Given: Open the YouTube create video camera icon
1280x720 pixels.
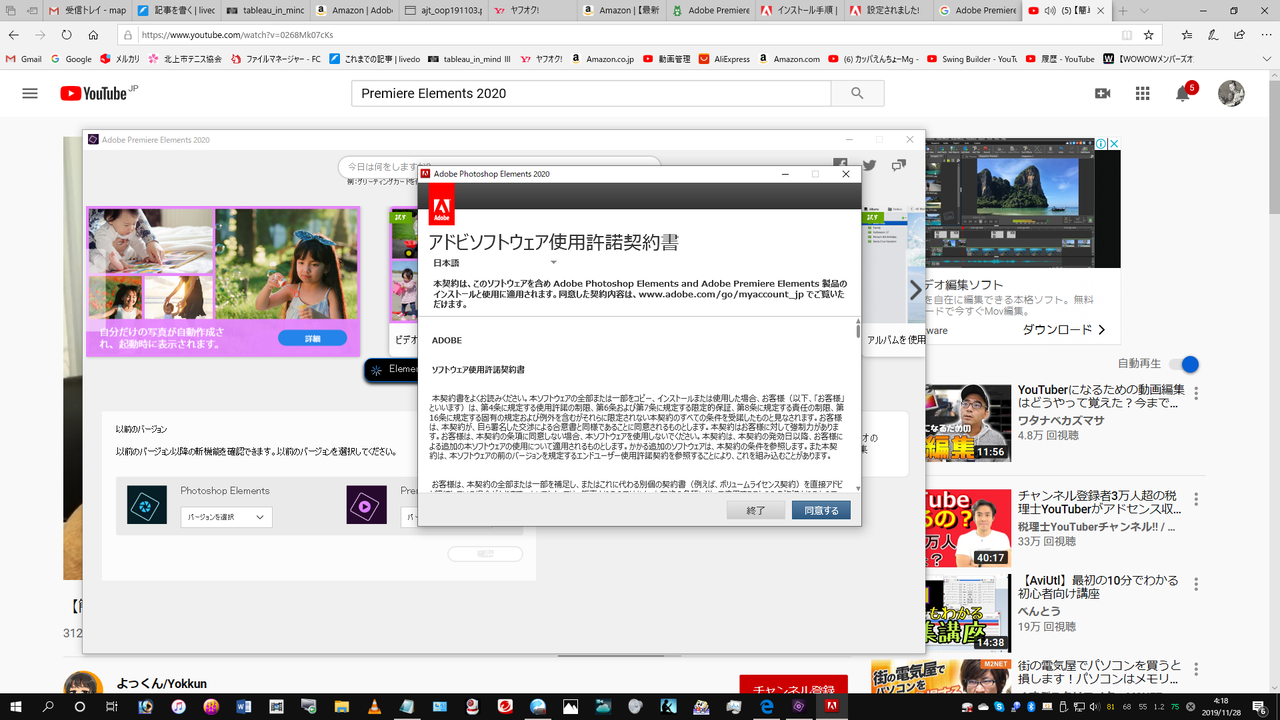Looking at the screenshot, I should pos(1102,93).
